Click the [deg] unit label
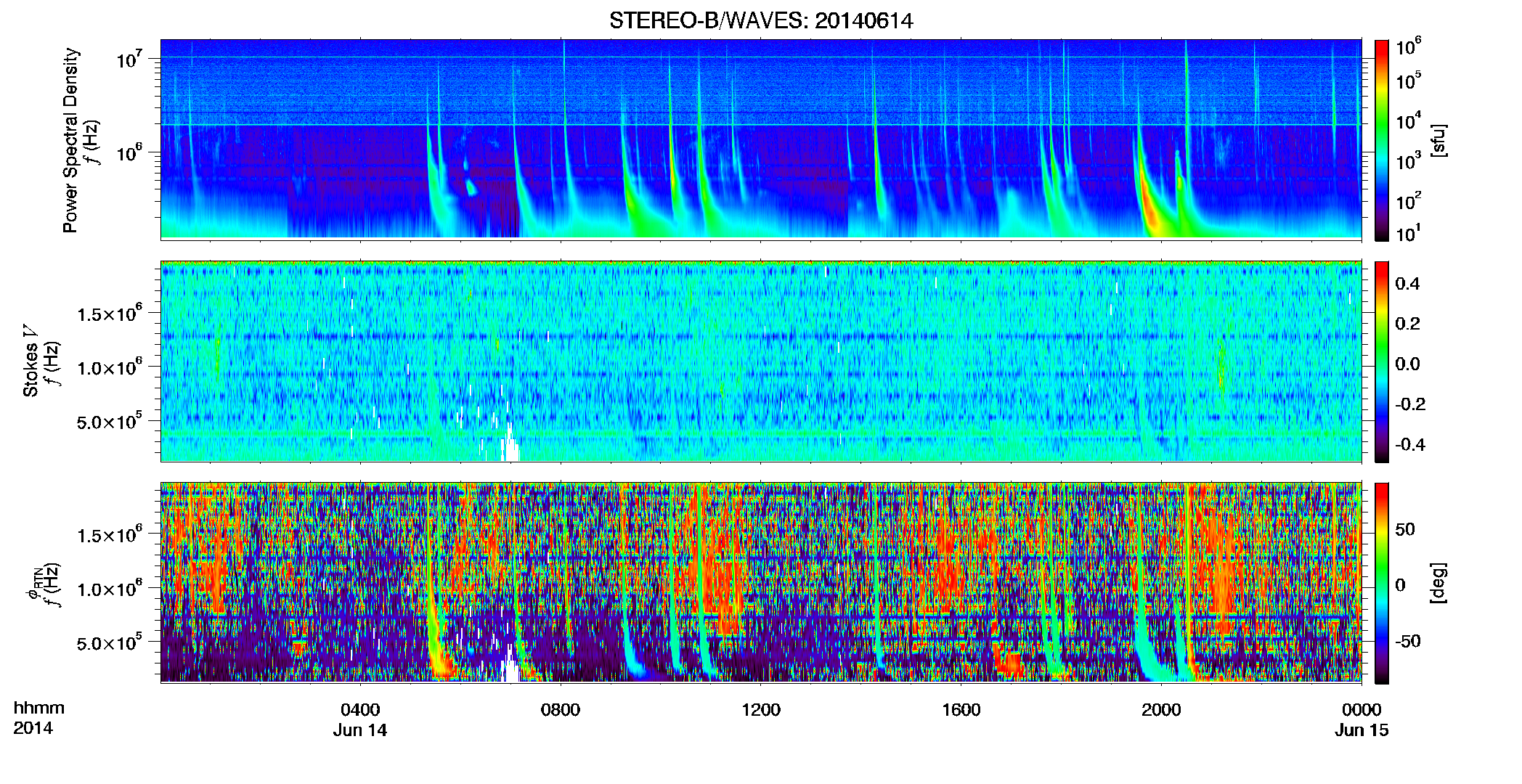 1438,583
